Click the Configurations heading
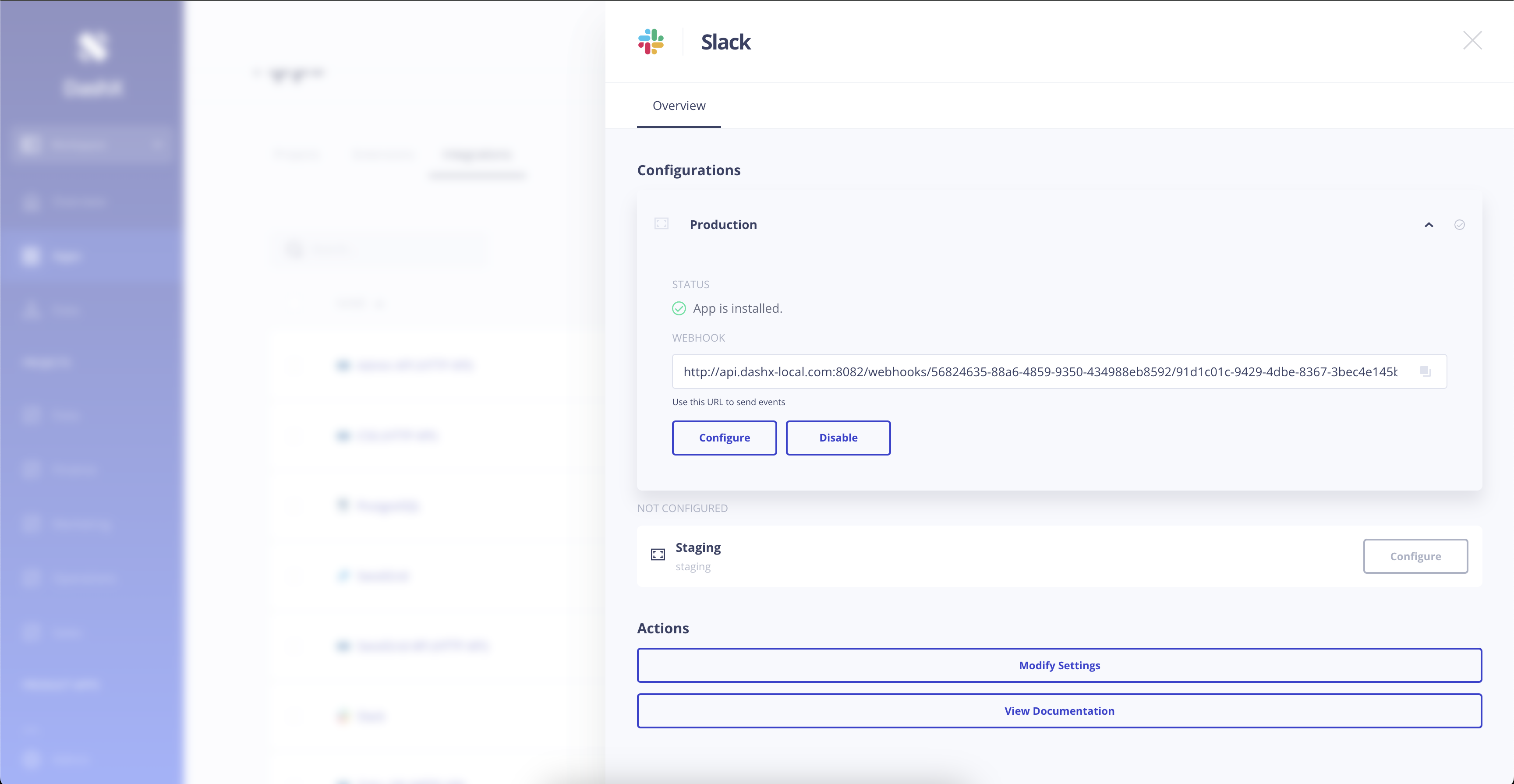This screenshot has width=1514, height=784. click(689, 170)
